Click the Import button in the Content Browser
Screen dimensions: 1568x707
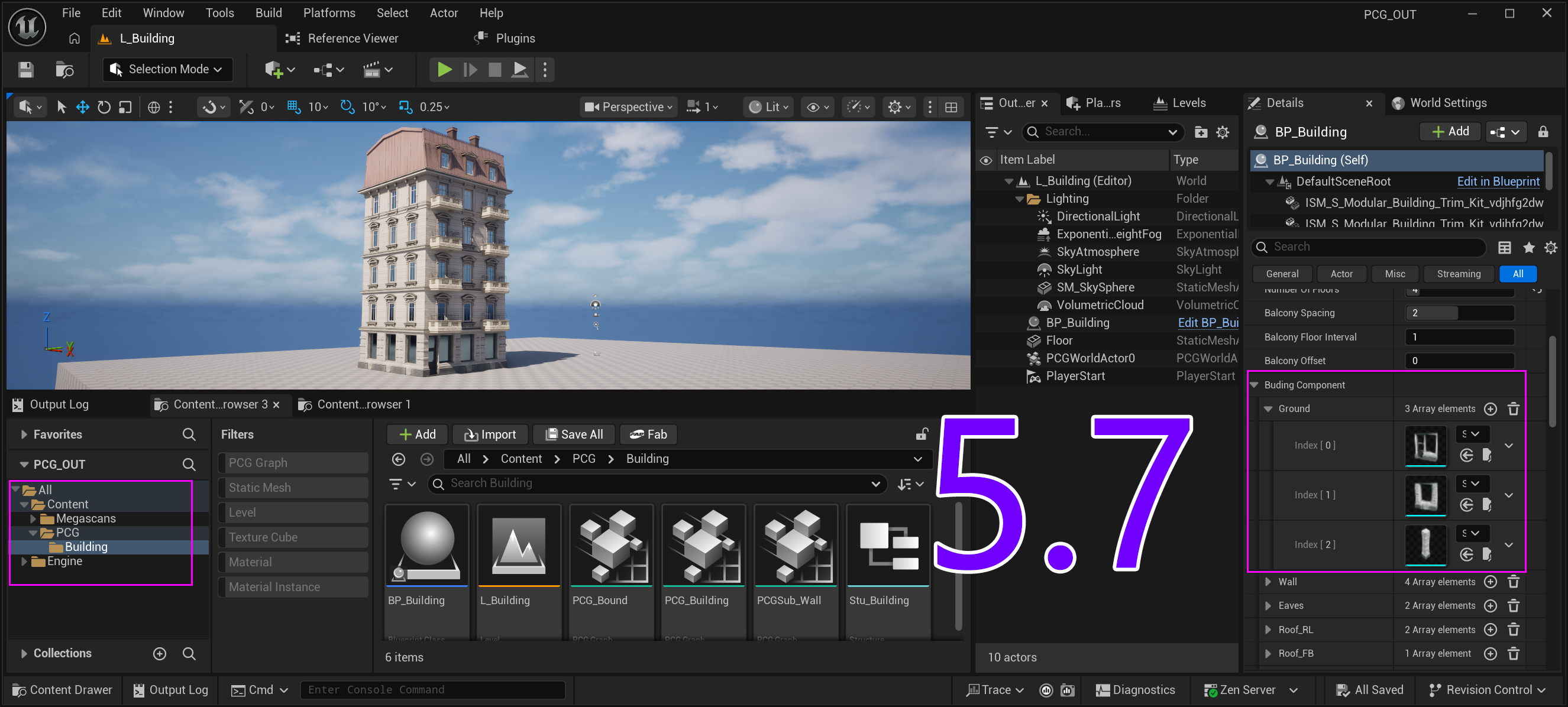tap(490, 434)
